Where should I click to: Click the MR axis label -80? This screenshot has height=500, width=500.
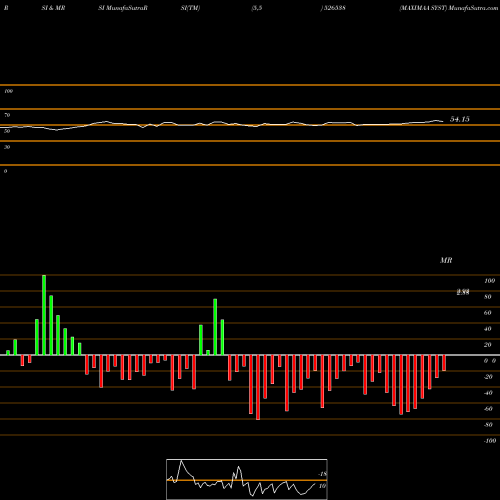[x=488, y=425]
